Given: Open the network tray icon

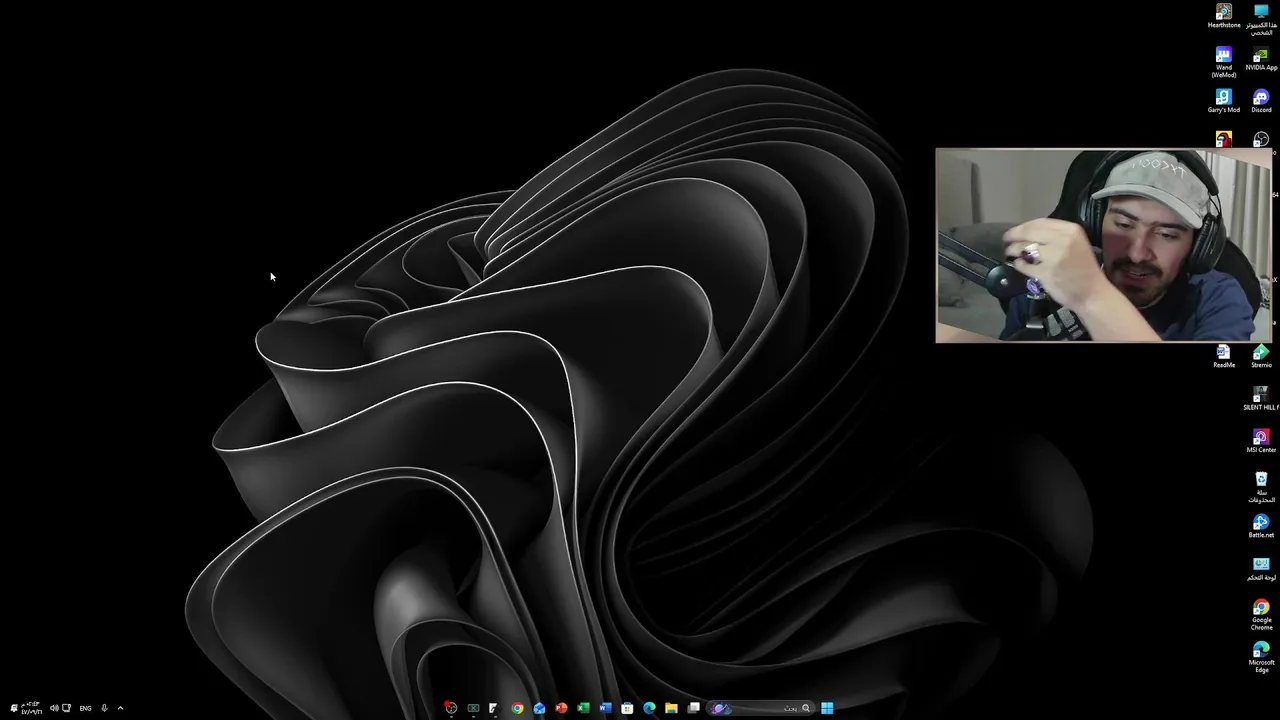Looking at the screenshot, I should point(66,708).
